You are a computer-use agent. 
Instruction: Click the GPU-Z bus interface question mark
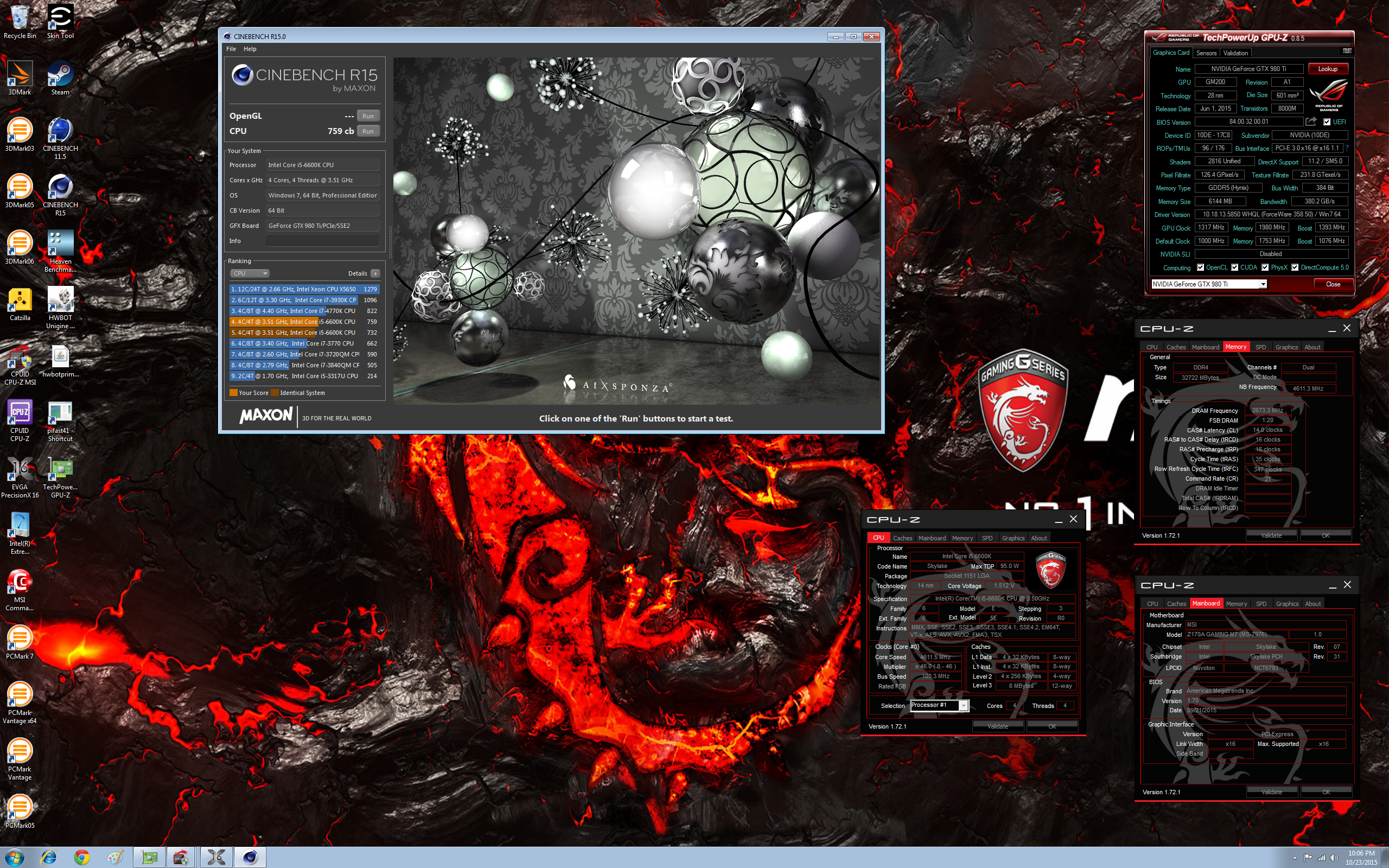coord(1347,148)
